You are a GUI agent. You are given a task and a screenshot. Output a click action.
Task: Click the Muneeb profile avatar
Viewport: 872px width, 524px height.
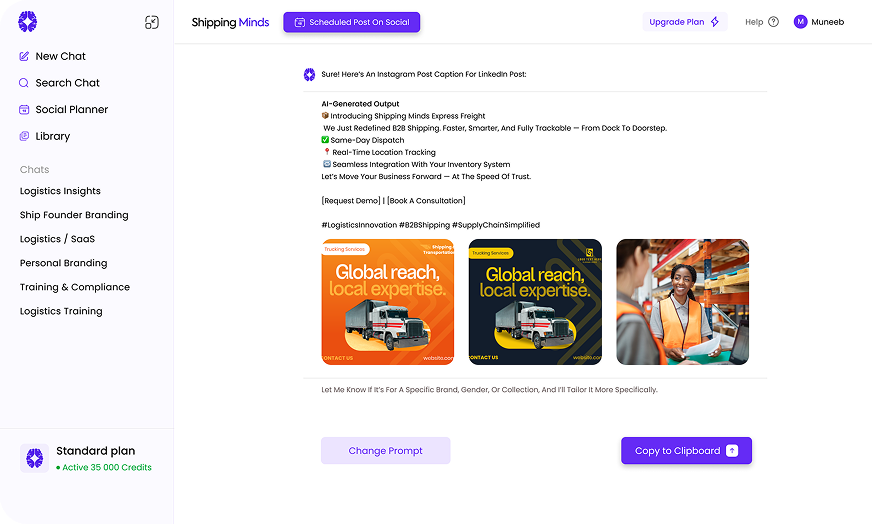pos(800,22)
